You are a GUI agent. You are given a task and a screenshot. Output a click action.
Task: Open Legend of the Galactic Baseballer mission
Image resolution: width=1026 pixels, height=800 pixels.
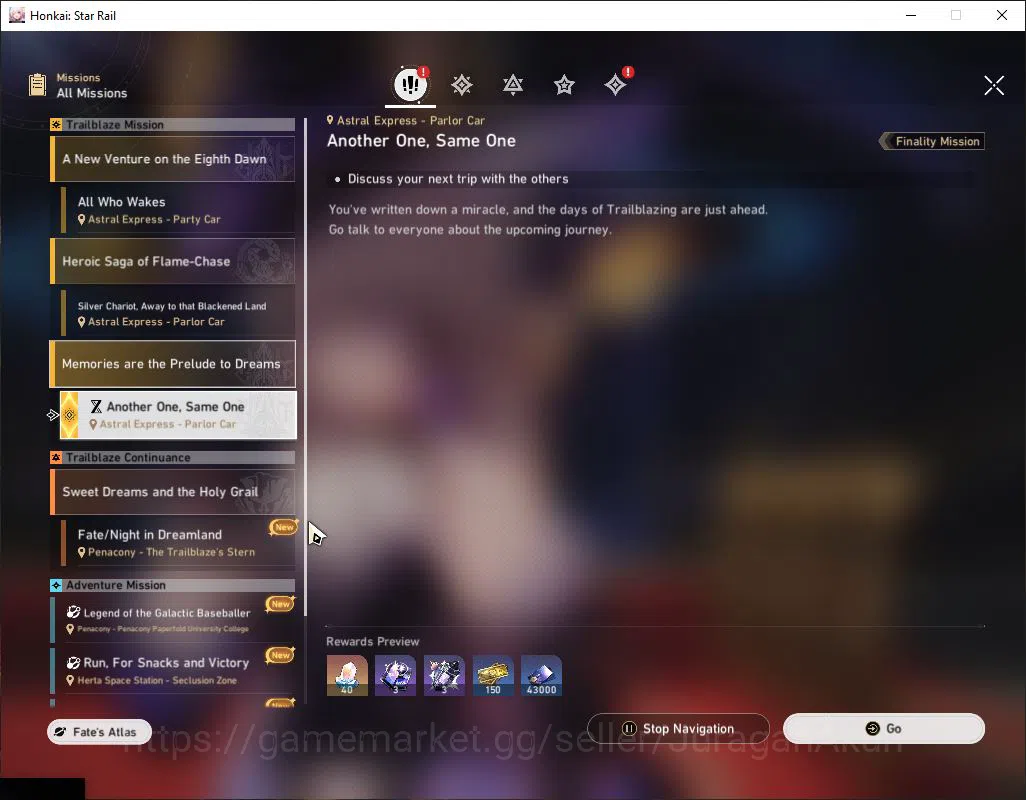[x=173, y=619]
